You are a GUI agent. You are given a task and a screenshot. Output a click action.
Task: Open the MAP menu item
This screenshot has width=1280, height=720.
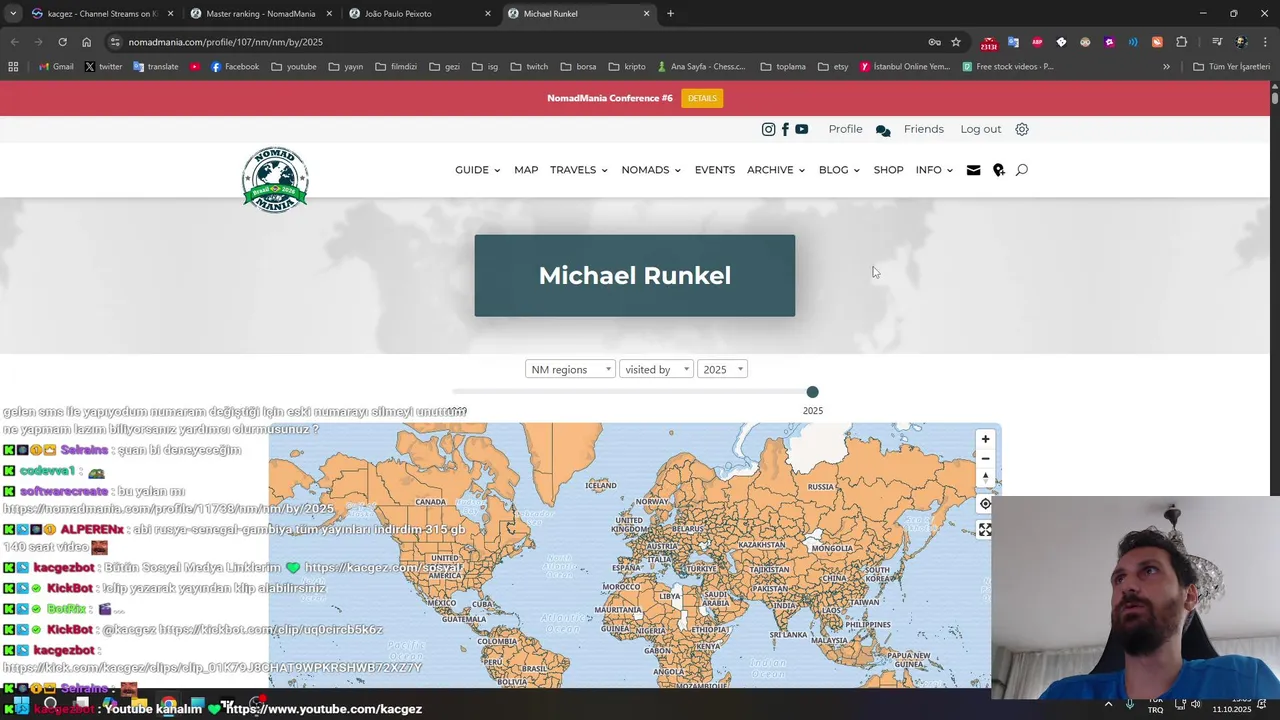(x=526, y=170)
